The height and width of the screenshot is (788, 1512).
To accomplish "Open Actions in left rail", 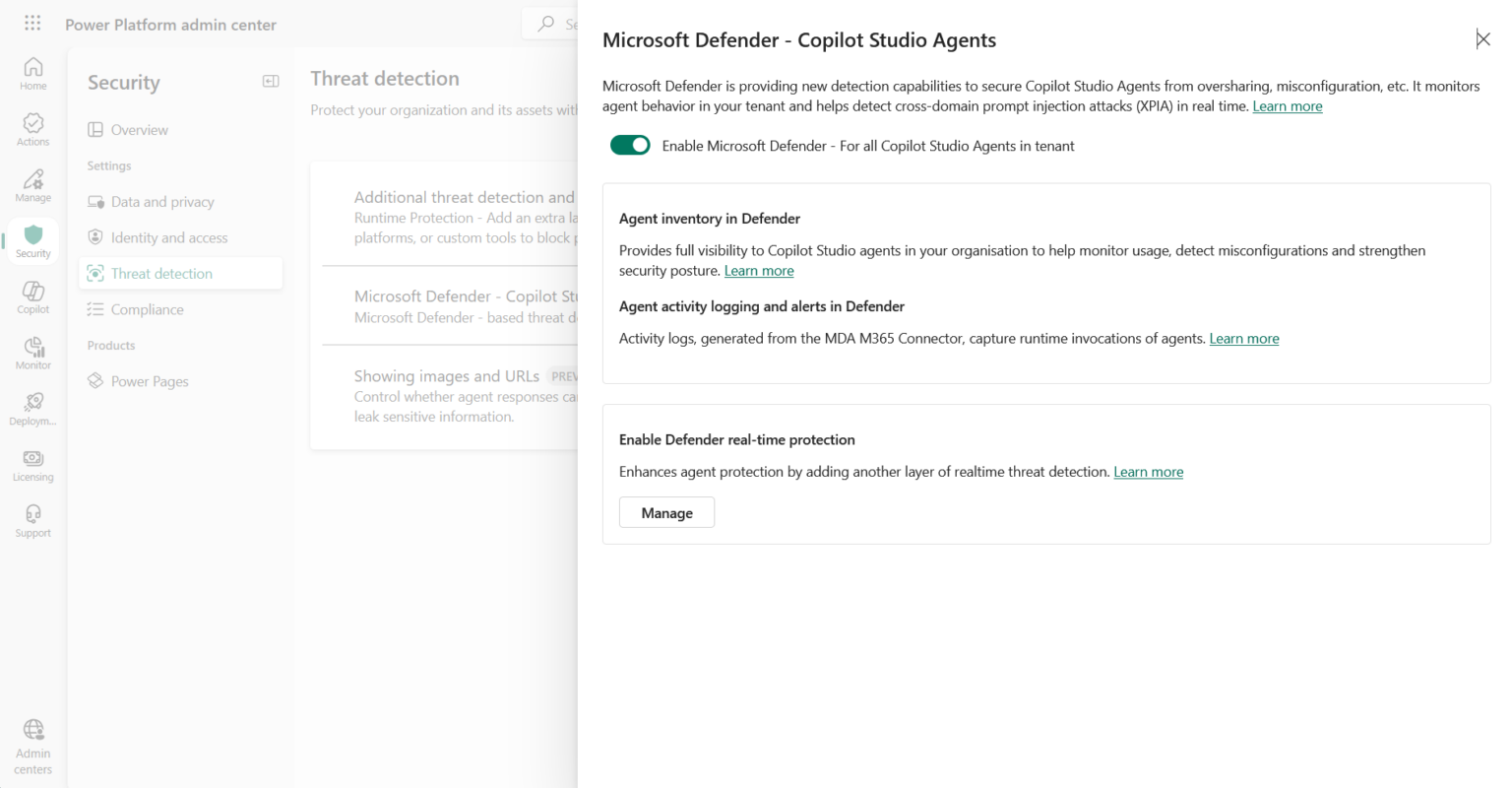I will pyautogui.click(x=32, y=129).
